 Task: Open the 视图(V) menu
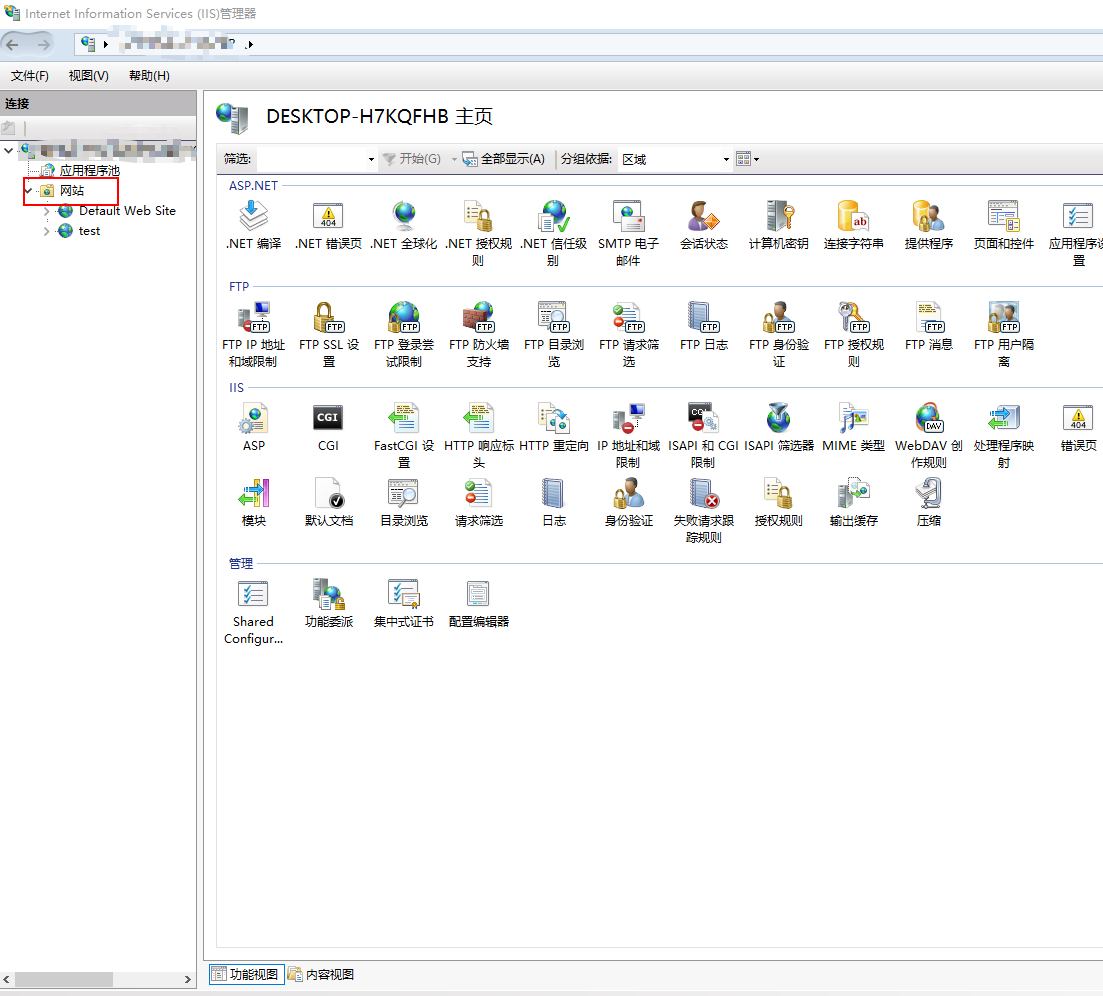[89, 76]
